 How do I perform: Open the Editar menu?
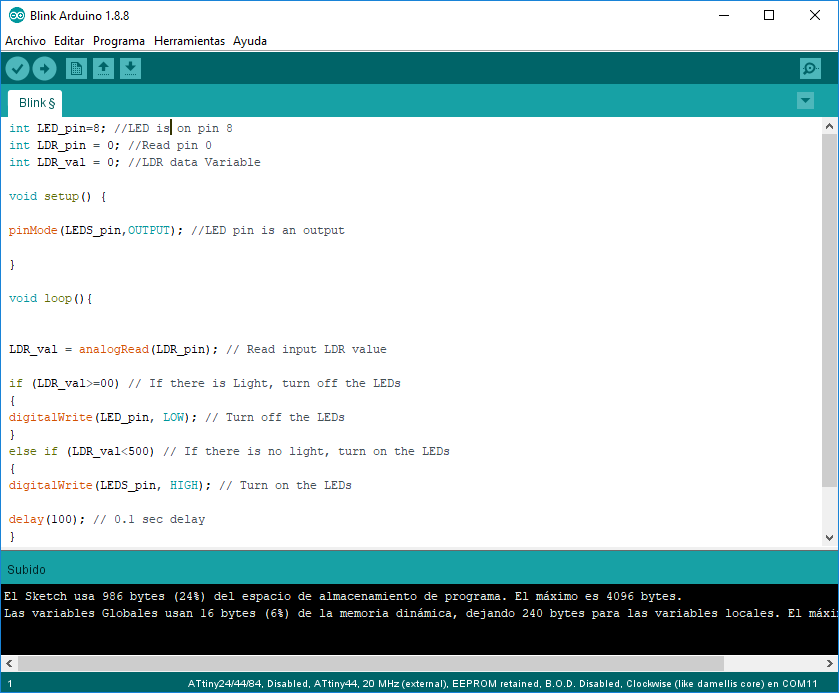(69, 41)
